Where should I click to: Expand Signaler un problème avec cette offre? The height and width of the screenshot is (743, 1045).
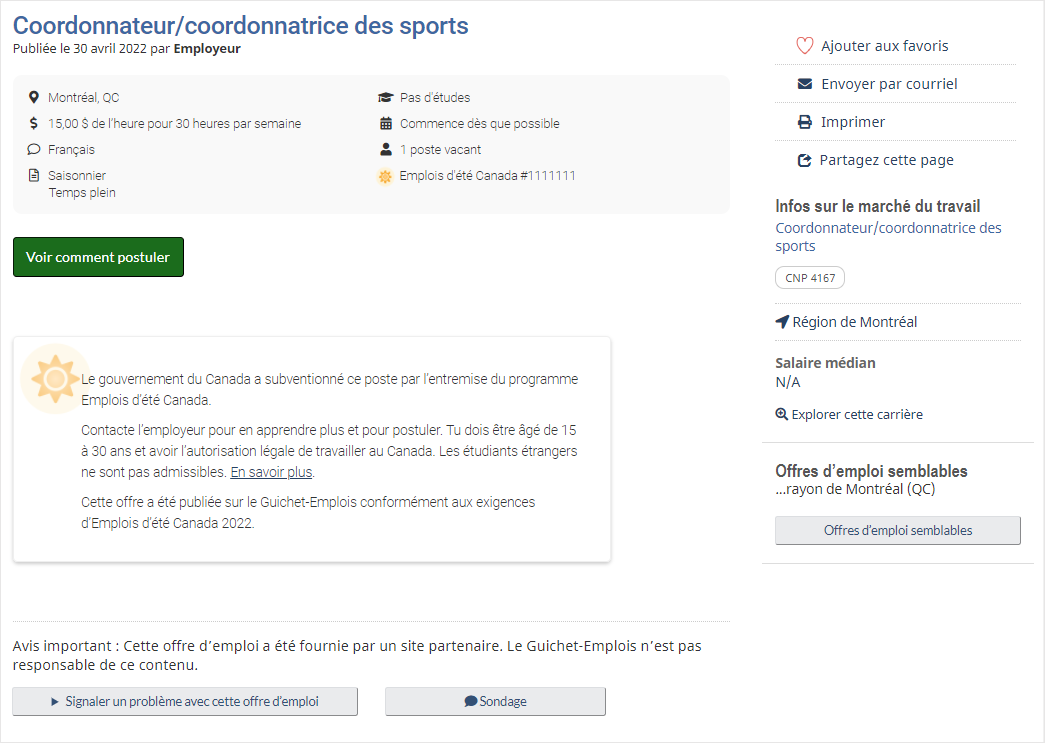[185, 702]
